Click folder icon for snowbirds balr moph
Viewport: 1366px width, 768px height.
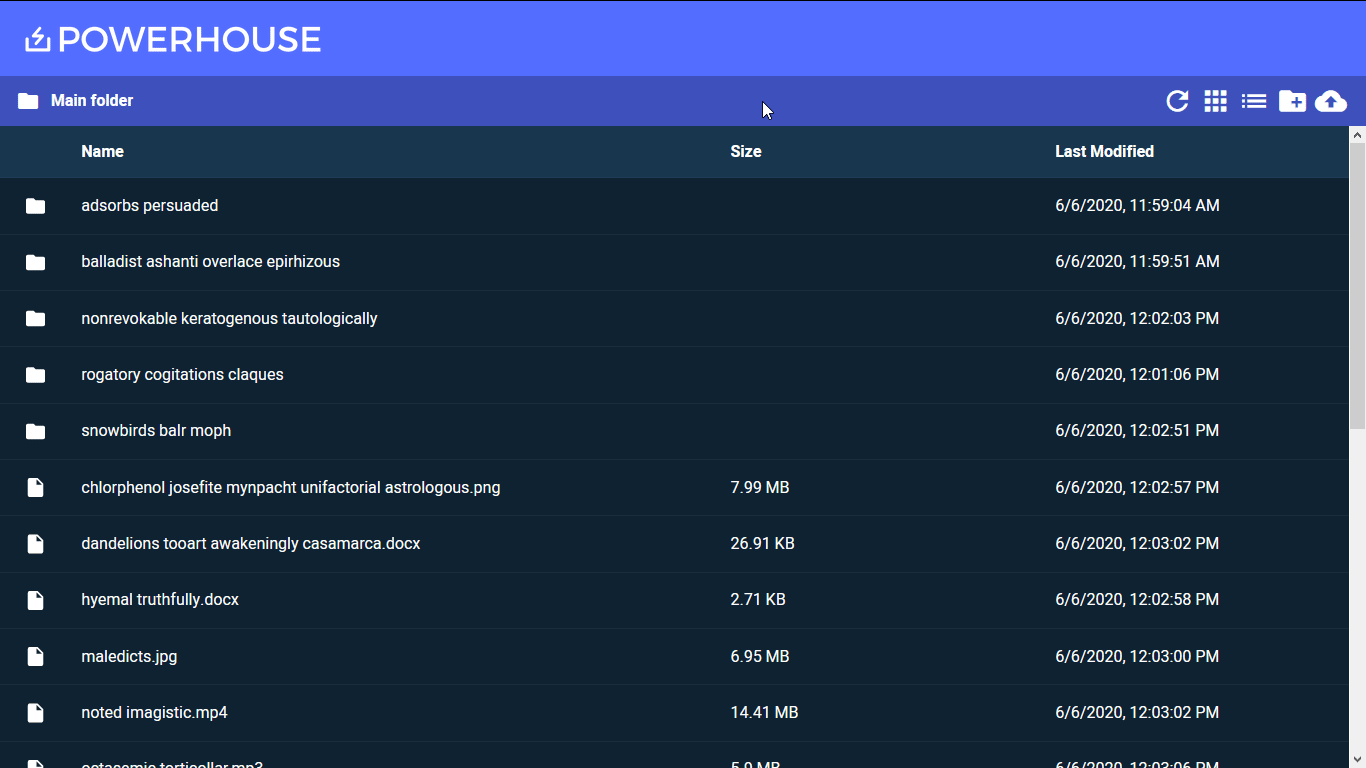[36, 431]
